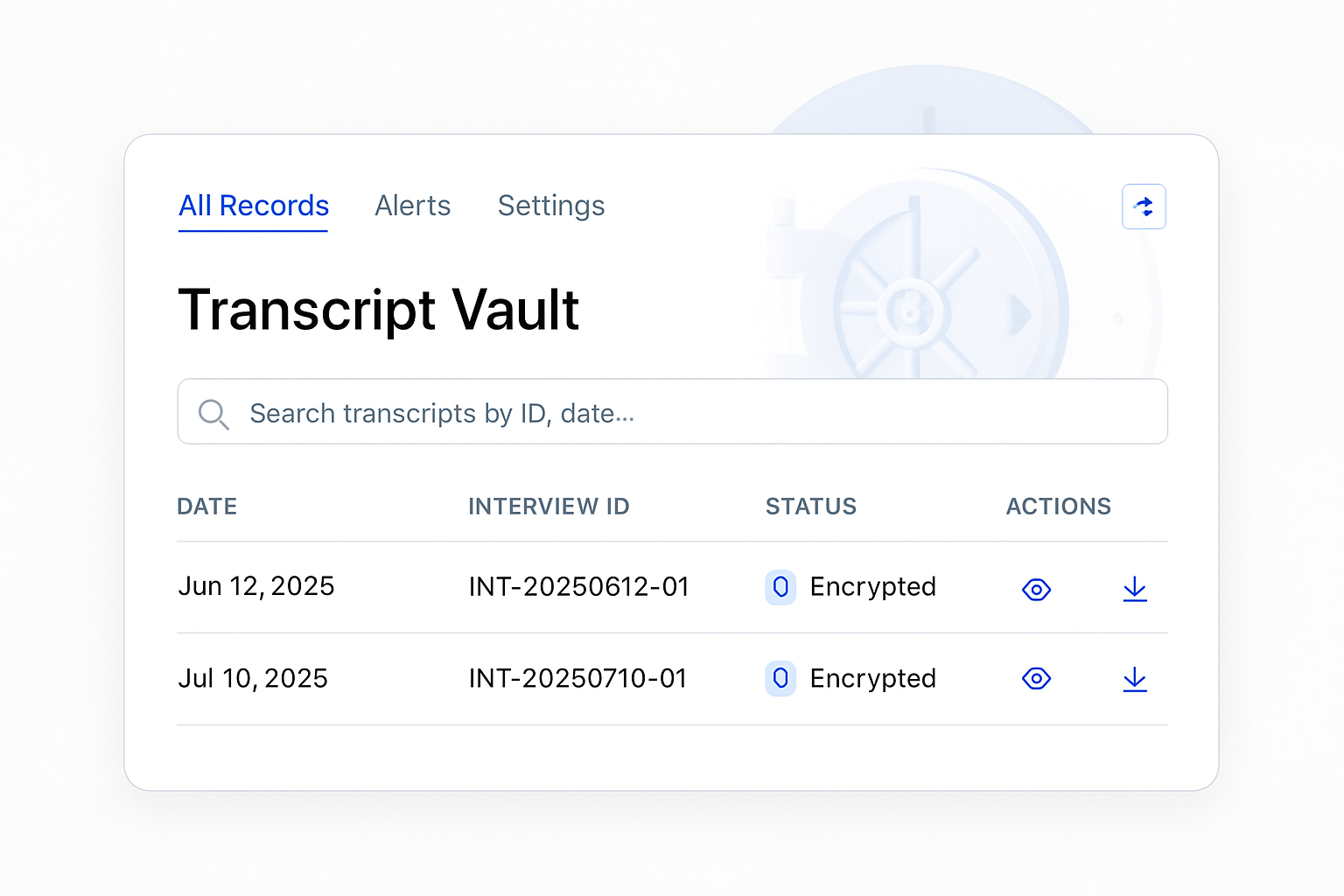
Task: Focus the Search transcripts input field
Action: 673,411
